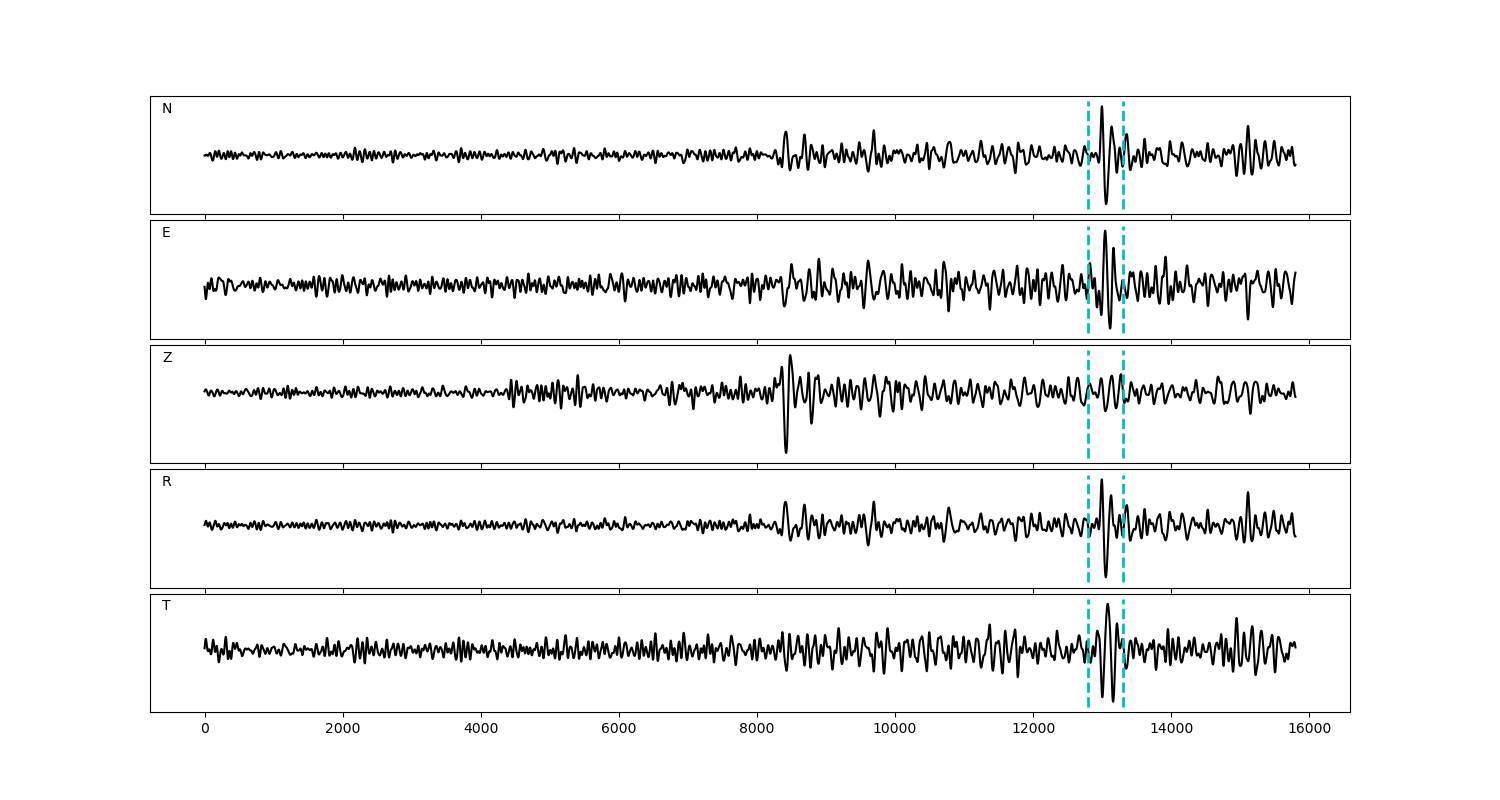The width and height of the screenshot is (1500, 800).
Task: Select the Z component panel label
Action: [167, 358]
